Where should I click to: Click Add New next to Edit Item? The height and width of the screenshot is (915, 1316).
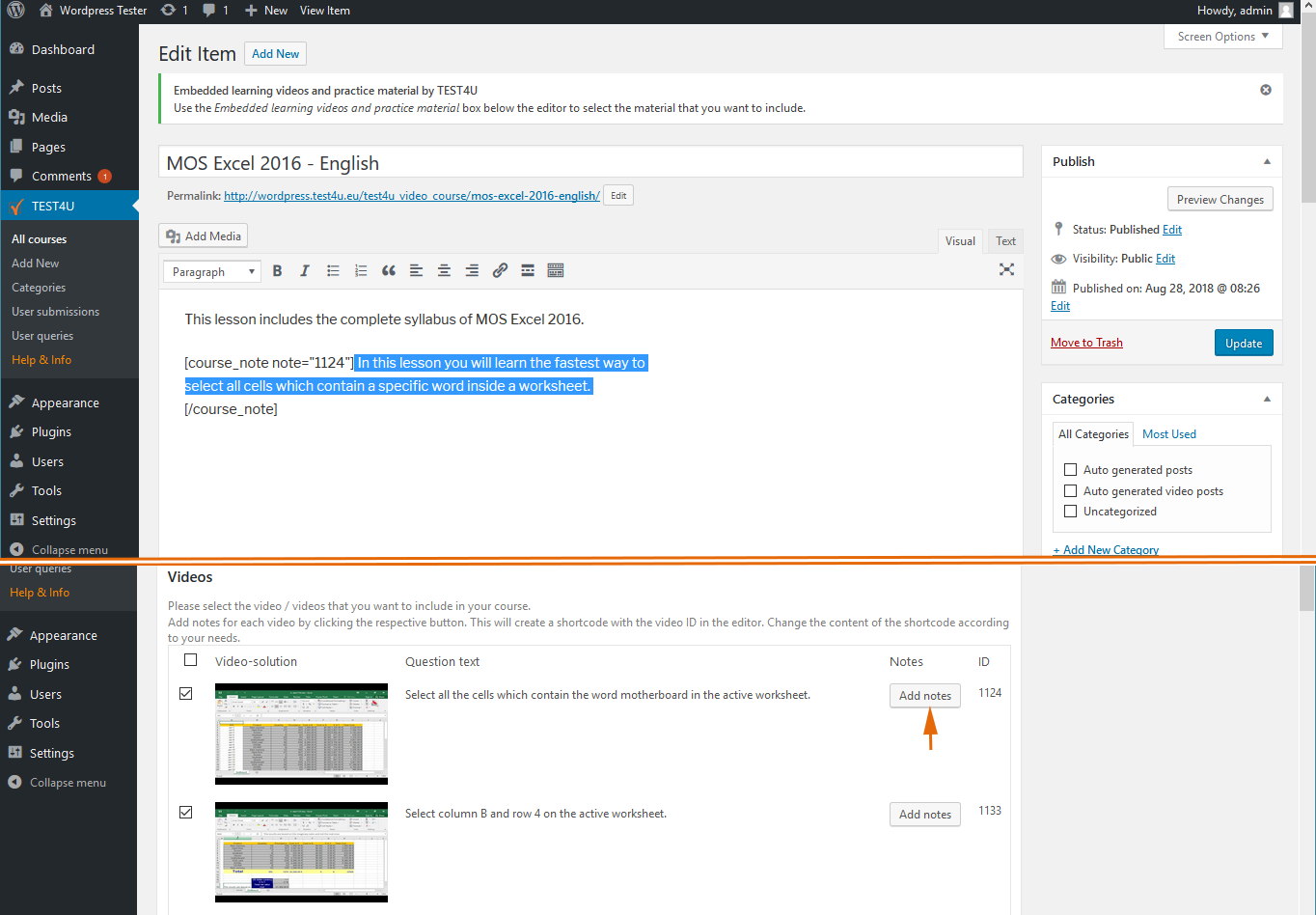[275, 54]
